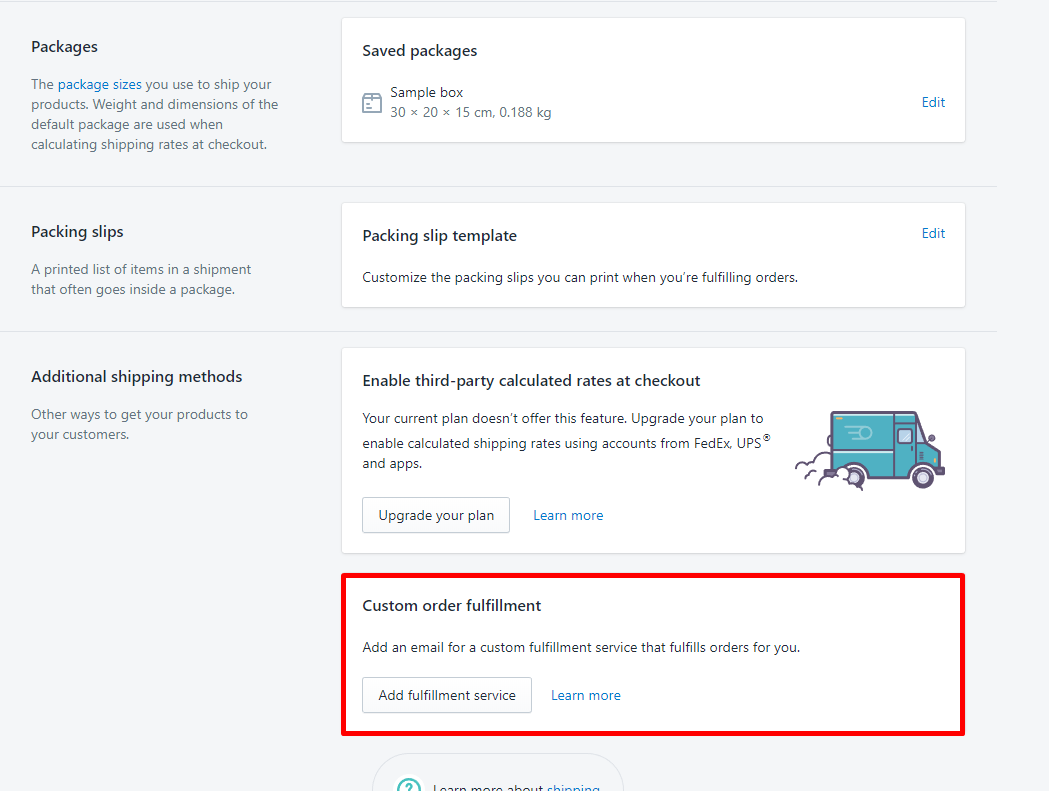This screenshot has width=1049, height=791.
Task: Select the Sample box package name
Action: 427,93
